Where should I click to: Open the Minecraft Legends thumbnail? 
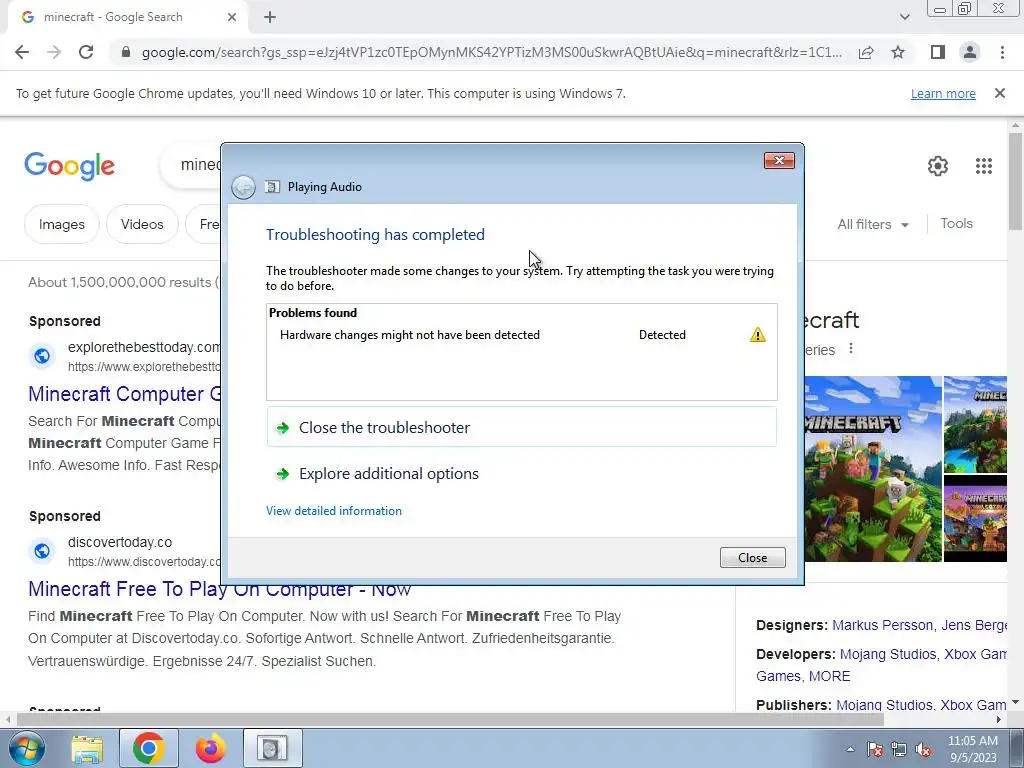pos(975,519)
